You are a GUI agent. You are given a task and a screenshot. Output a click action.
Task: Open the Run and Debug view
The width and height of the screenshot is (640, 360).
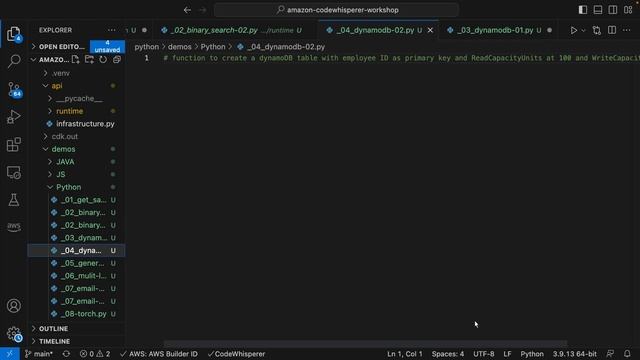tap(13, 117)
